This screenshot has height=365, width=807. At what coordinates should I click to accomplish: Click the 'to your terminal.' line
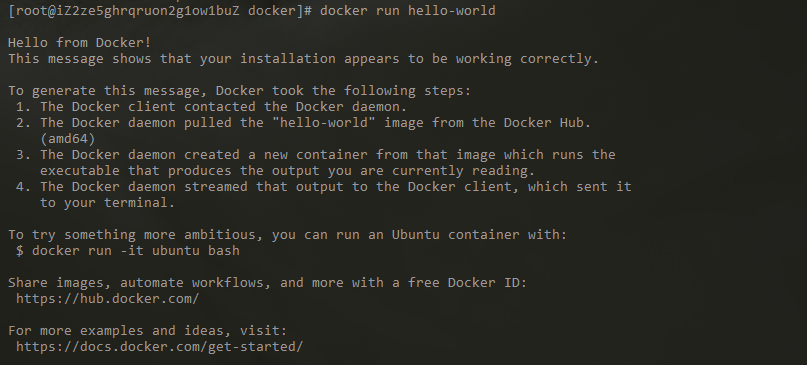pos(108,203)
